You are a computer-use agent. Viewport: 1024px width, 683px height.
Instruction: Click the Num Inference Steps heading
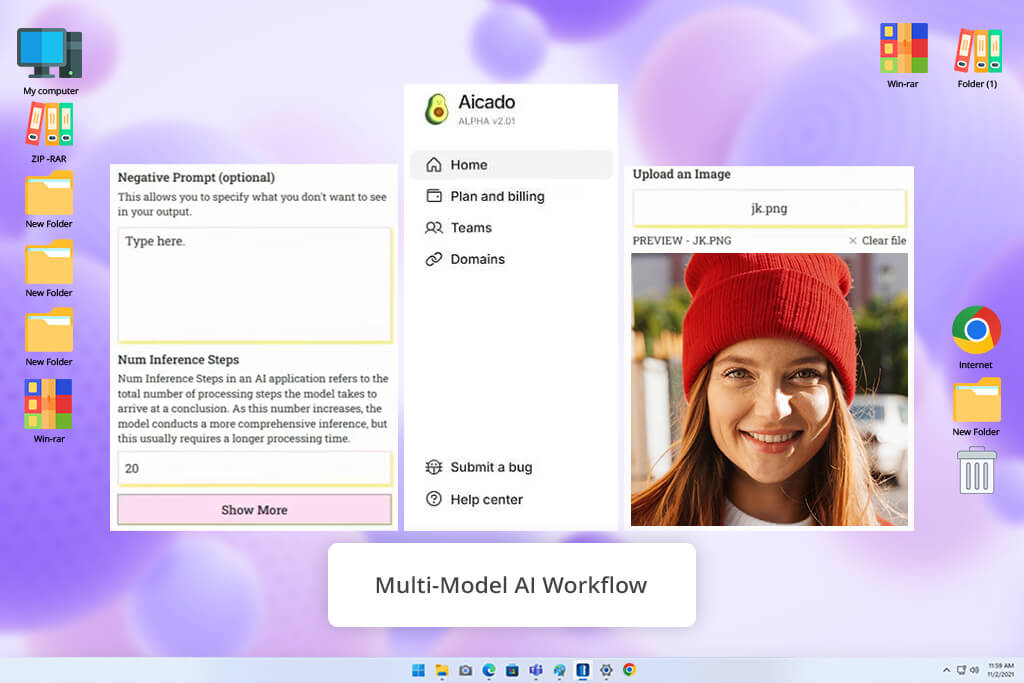point(178,360)
